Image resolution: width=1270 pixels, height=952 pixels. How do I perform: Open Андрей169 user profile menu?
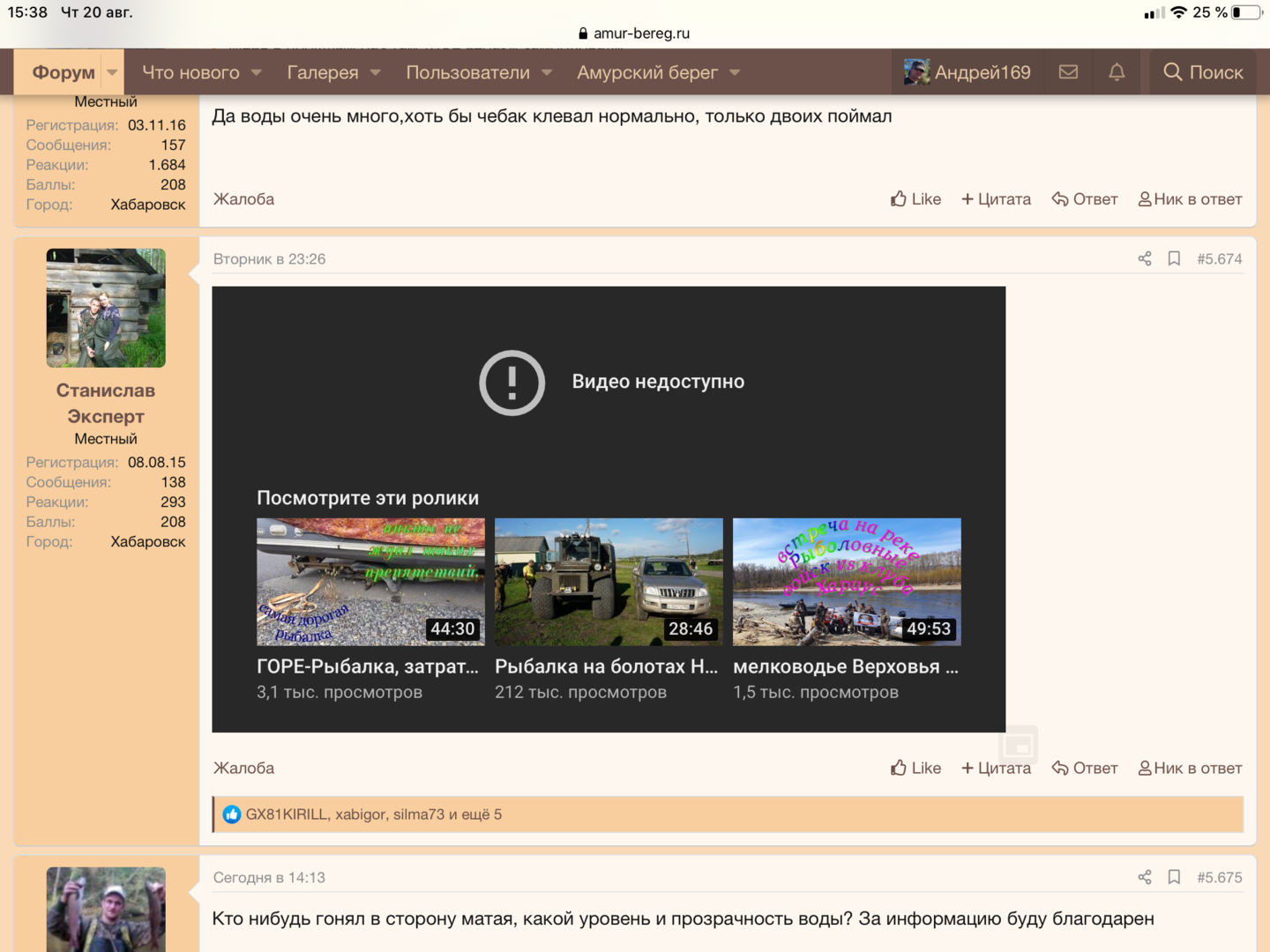(x=967, y=72)
